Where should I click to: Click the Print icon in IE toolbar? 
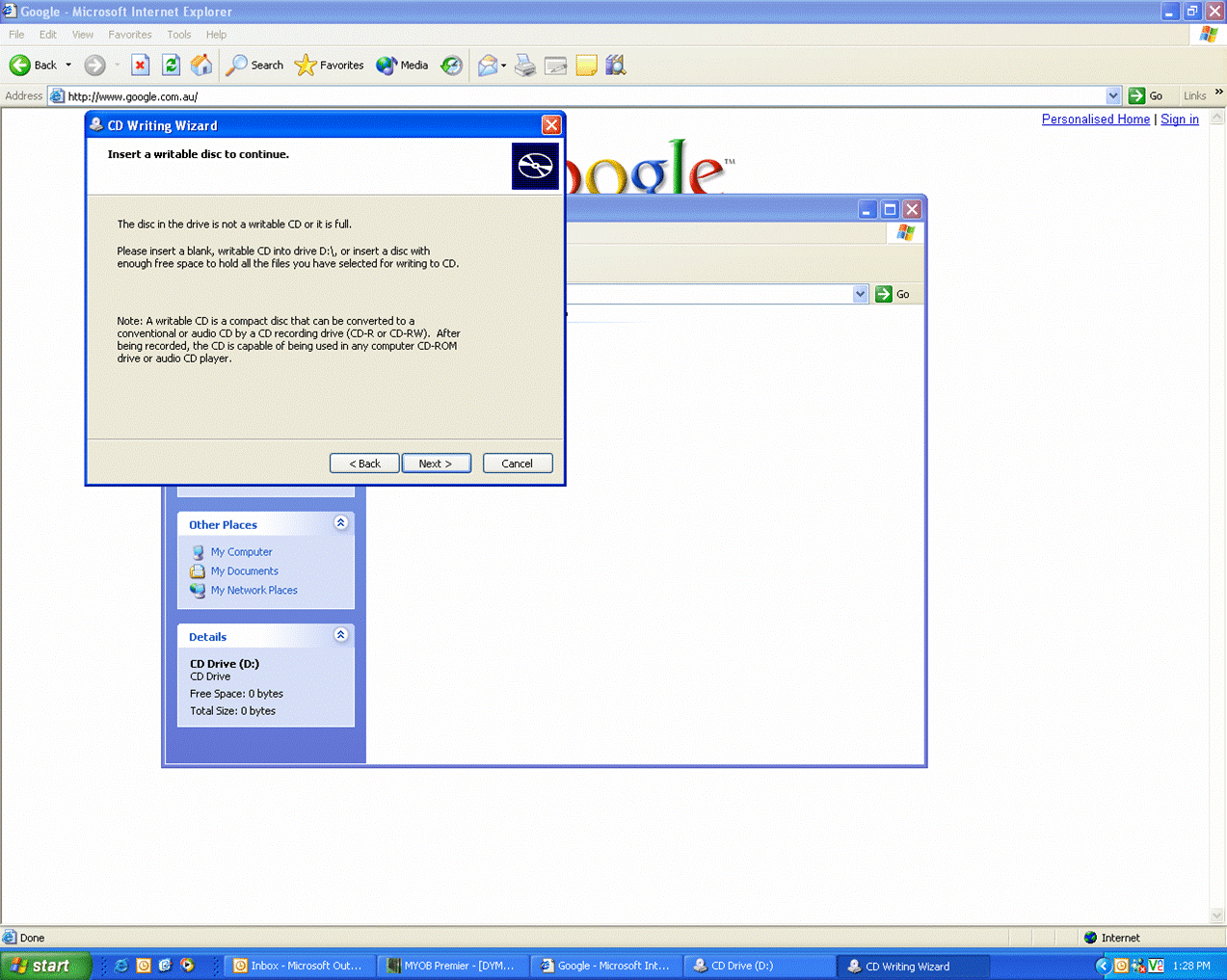click(525, 66)
